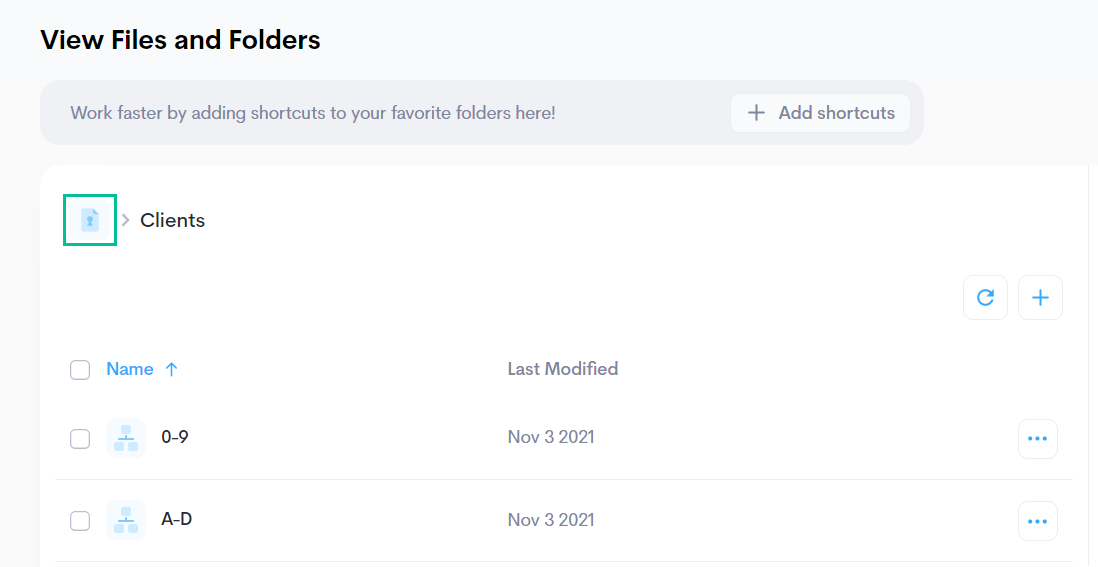
Task: Sort by the Name column header
Action: (130, 369)
